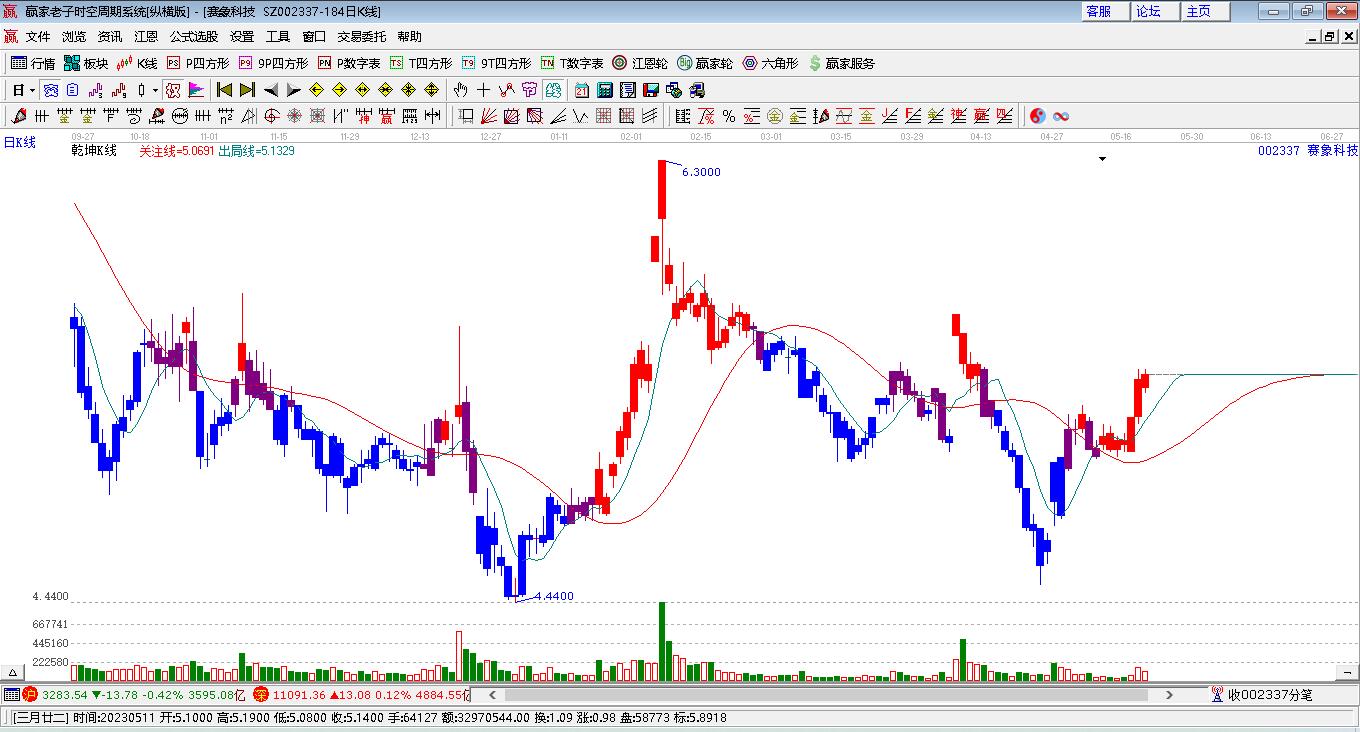
Task: Click the small table icon in status bar
Action: pyautogui.click(x=11, y=695)
